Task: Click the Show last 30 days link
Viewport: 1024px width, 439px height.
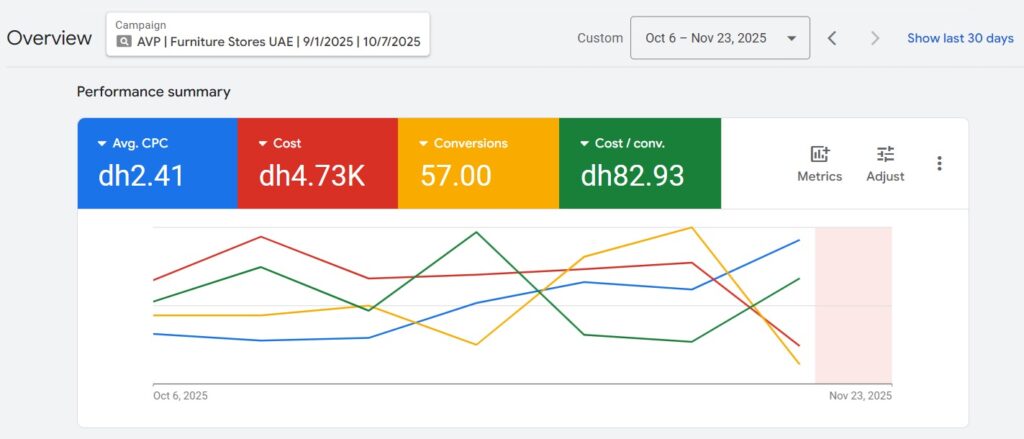Action: [x=960, y=38]
